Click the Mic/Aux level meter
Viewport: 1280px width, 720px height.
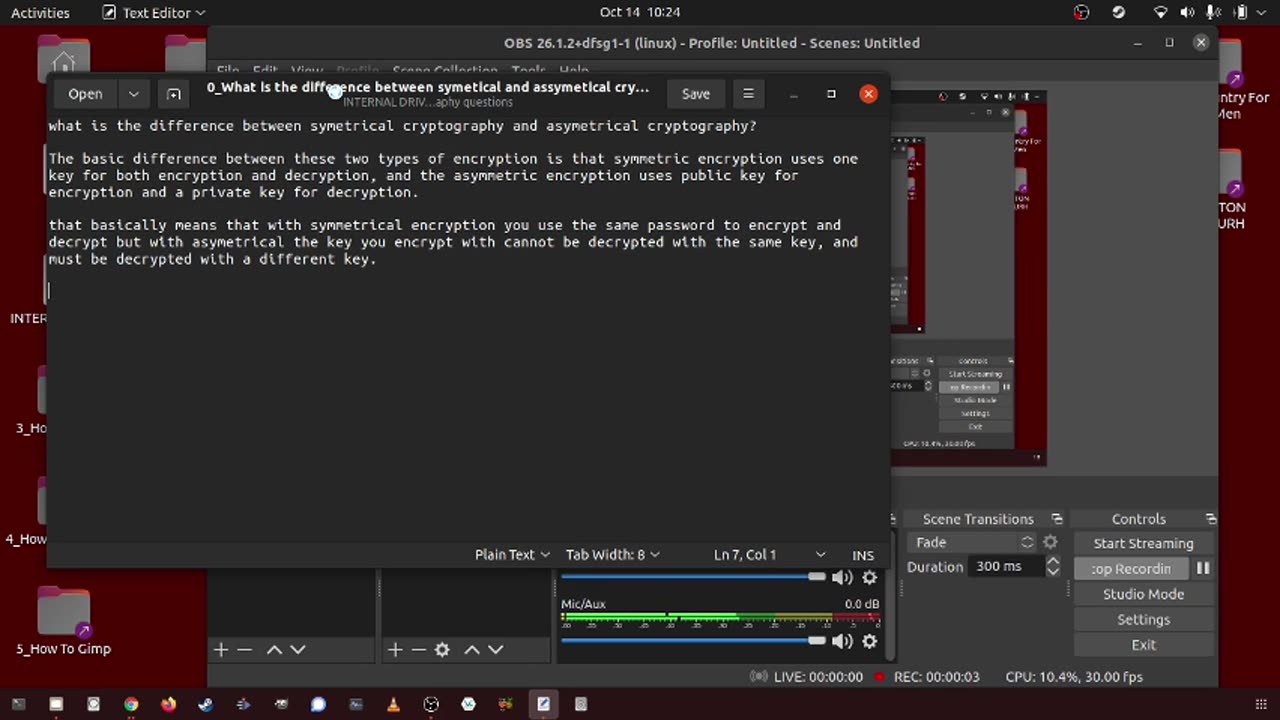pos(720,620)
